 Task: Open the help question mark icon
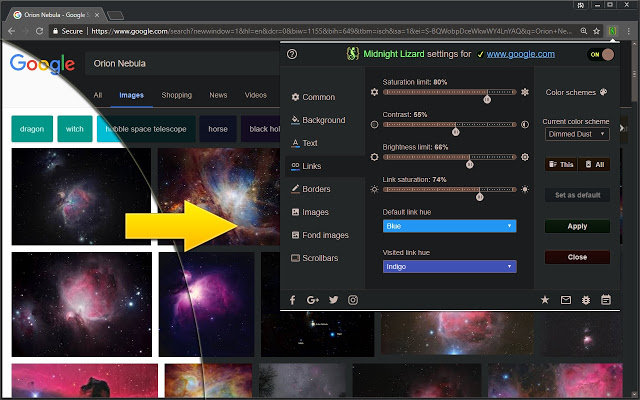pos(292,54)
